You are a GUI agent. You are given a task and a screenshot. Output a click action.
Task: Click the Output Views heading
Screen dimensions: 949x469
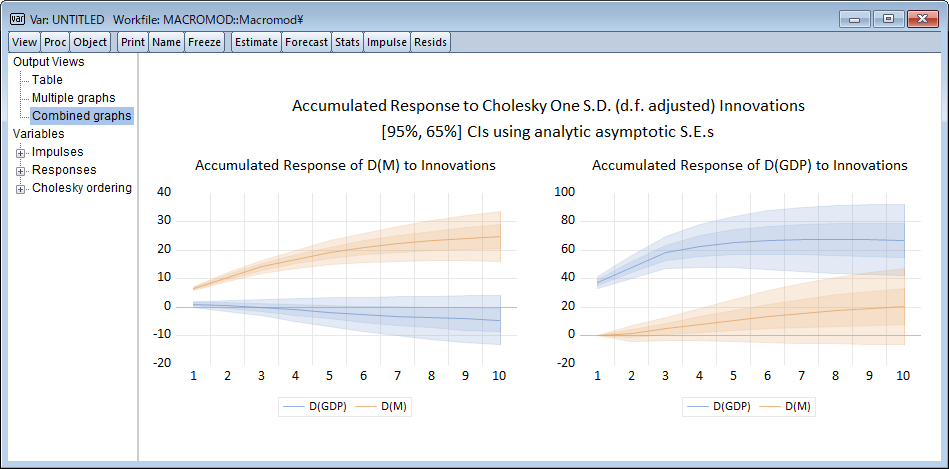[x=49, y=62]
